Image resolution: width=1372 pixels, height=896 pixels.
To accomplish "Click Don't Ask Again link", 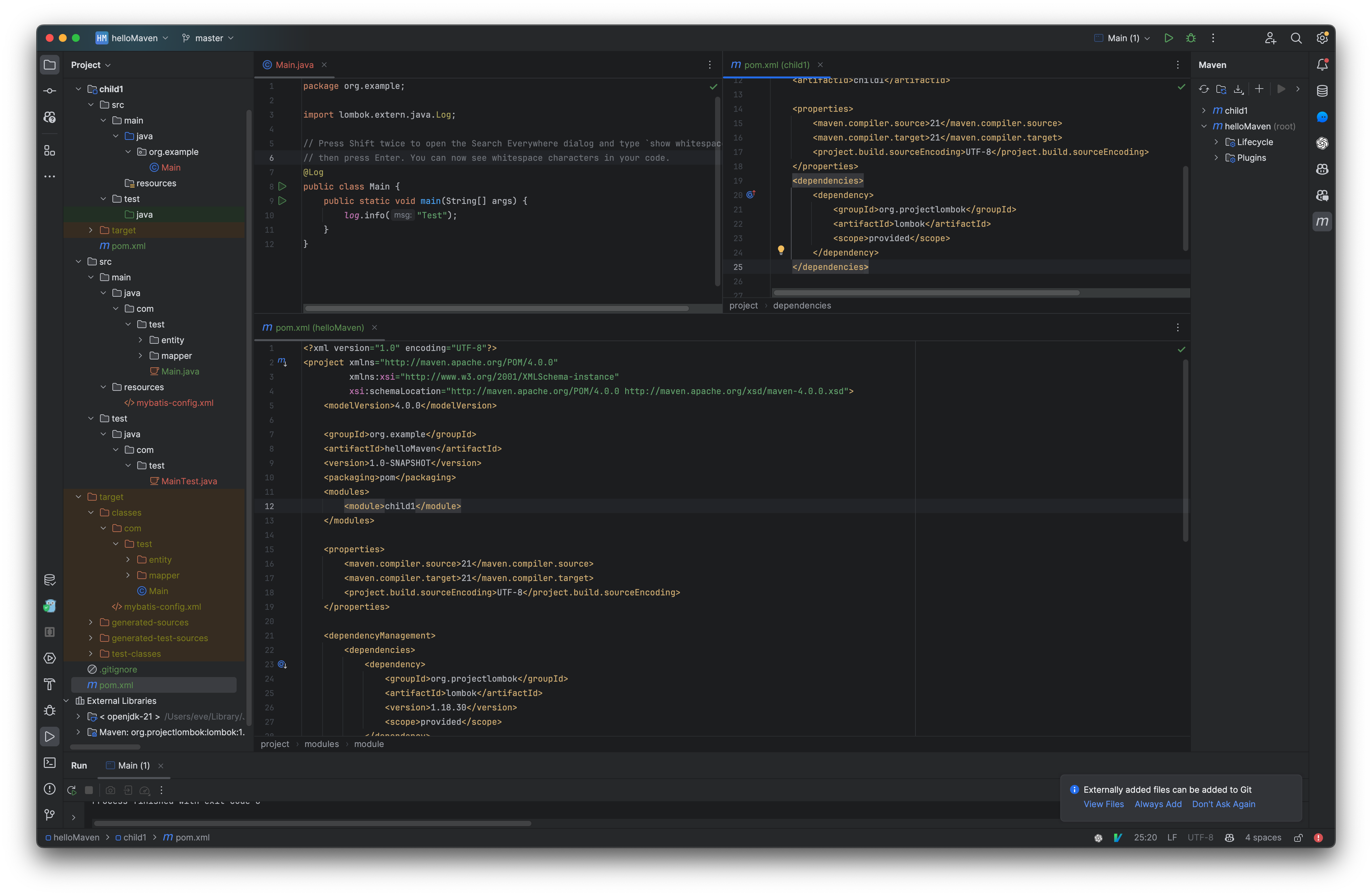I will [x=1223, y=804].
